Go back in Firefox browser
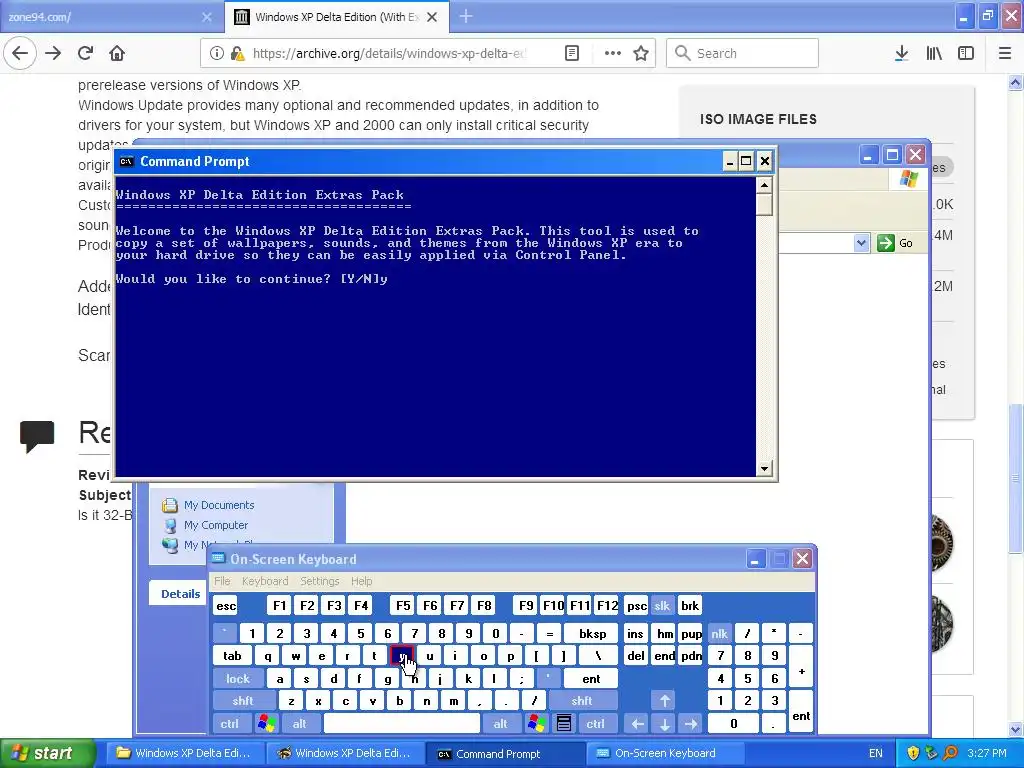Screen dimensions: 1024x768 tap(20, 53)
